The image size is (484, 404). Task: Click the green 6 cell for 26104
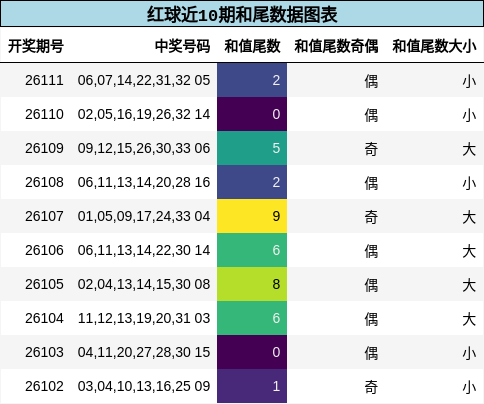(252, 318)
